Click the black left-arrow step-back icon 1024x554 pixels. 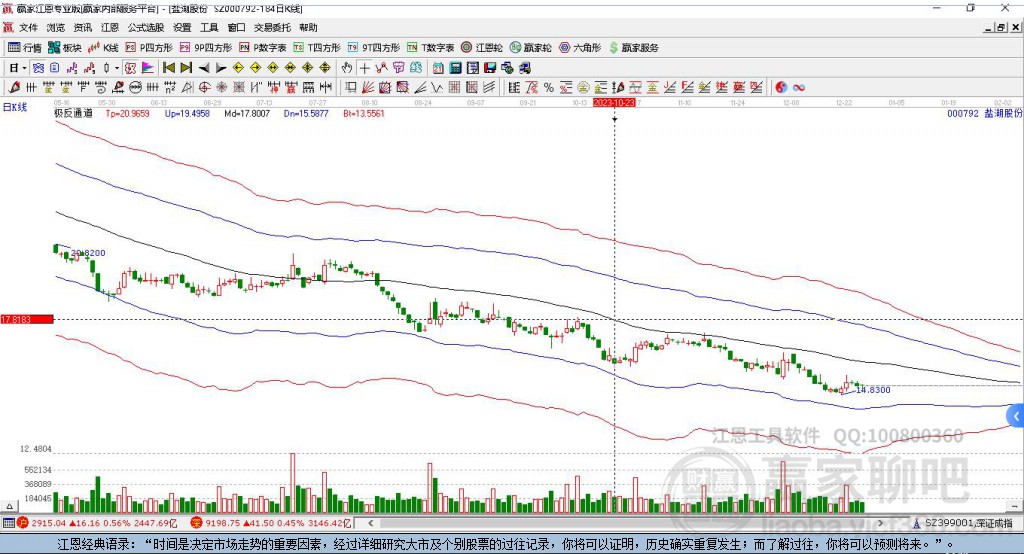(204, 68)
